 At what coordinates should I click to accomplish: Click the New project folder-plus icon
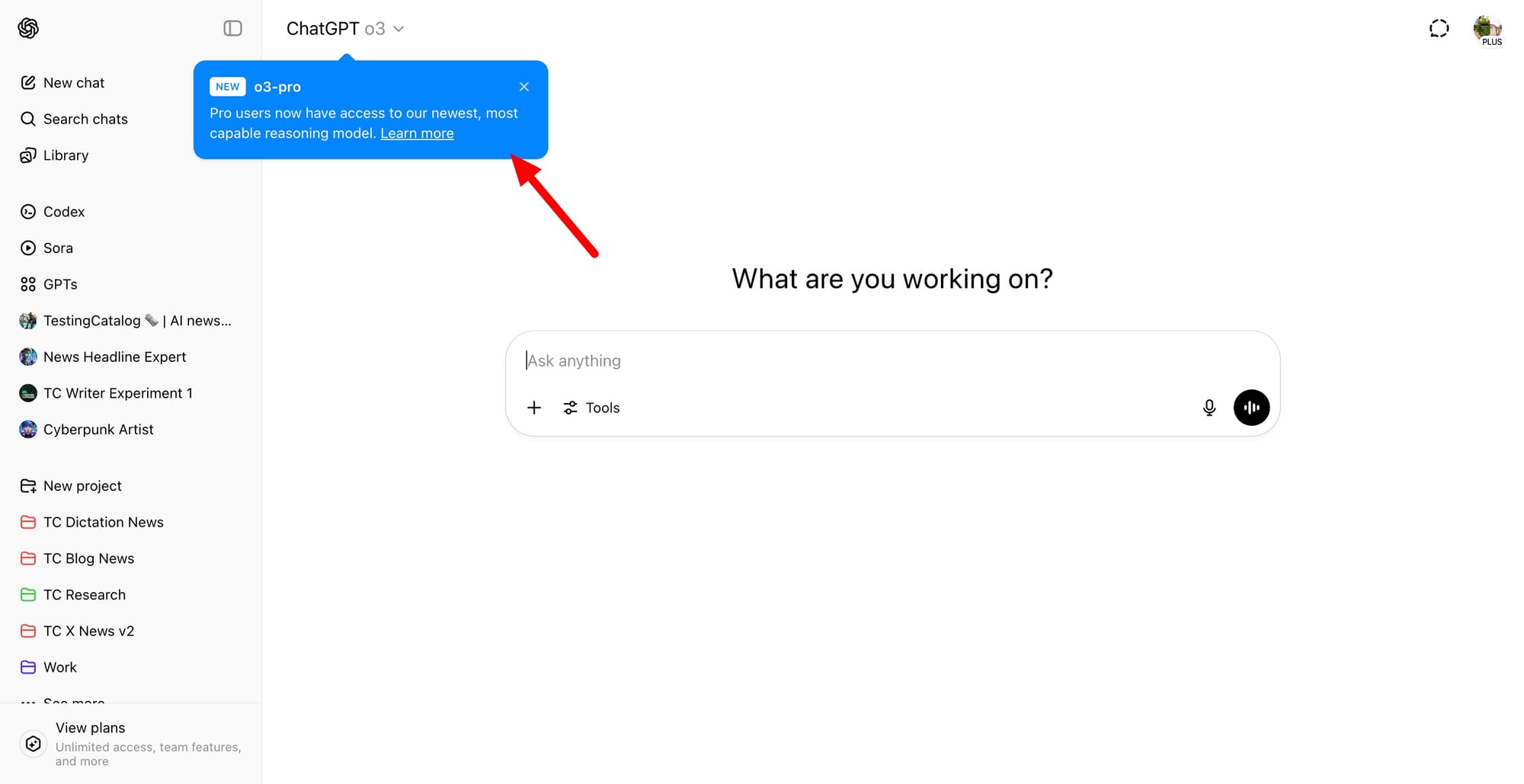[x=28, y=486]
